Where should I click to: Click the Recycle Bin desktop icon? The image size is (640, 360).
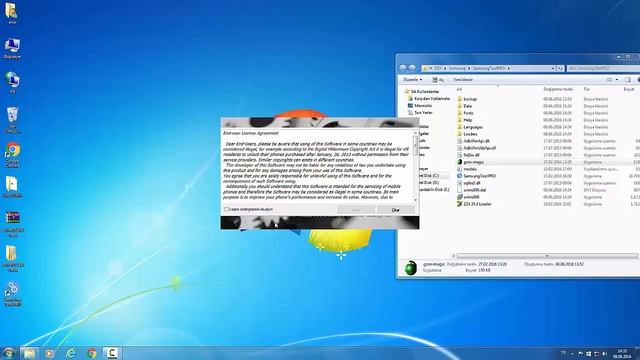[13, 120]
